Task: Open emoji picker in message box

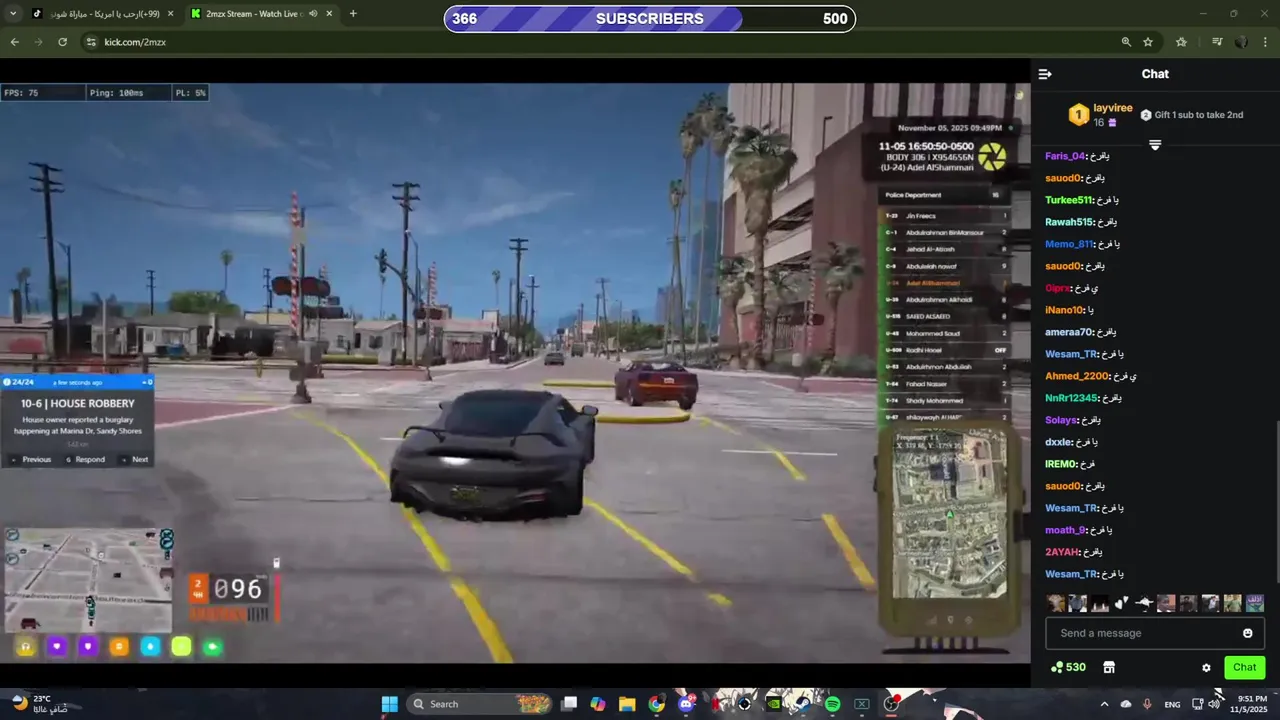Action: click(x=1247, y=633)
